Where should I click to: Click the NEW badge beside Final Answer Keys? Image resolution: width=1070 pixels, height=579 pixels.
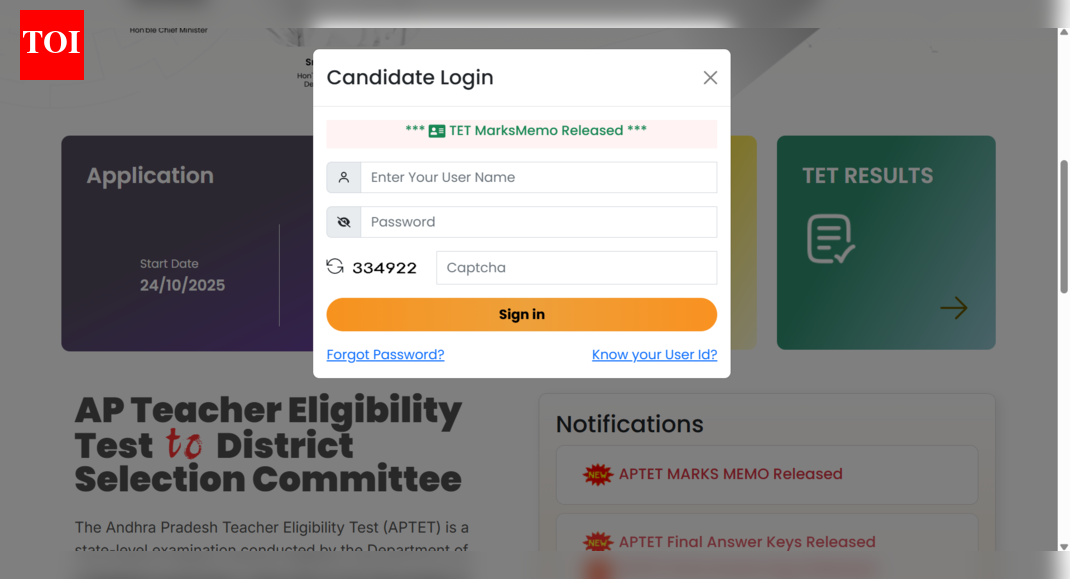[597, 542]
